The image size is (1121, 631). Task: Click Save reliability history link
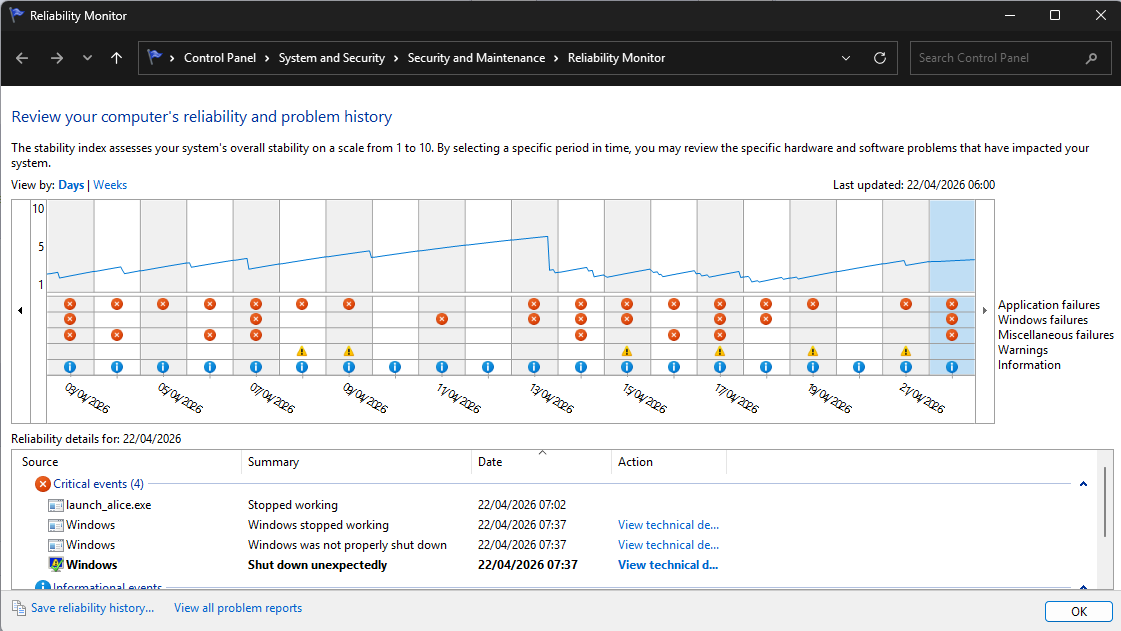tap(92, 608)
